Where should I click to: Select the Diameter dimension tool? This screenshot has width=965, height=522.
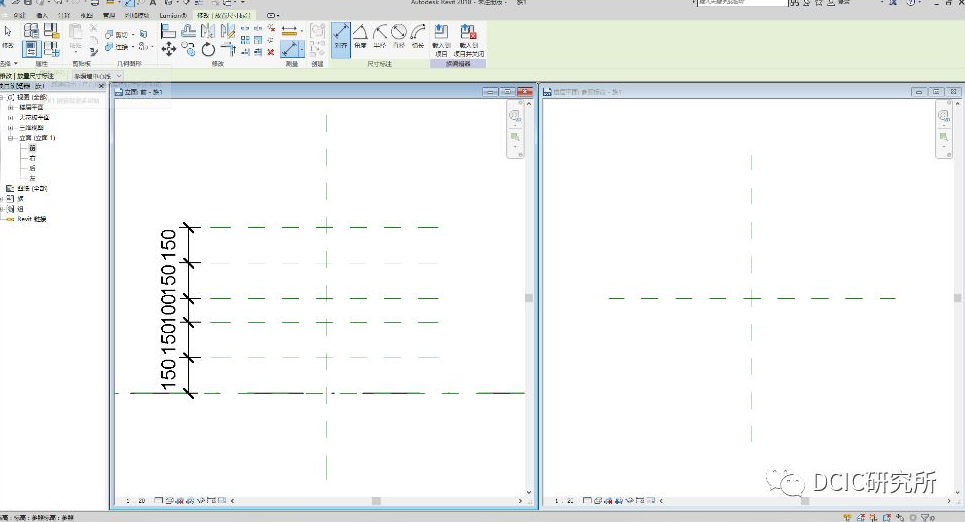pyautogui.click(x=399, y=36)
